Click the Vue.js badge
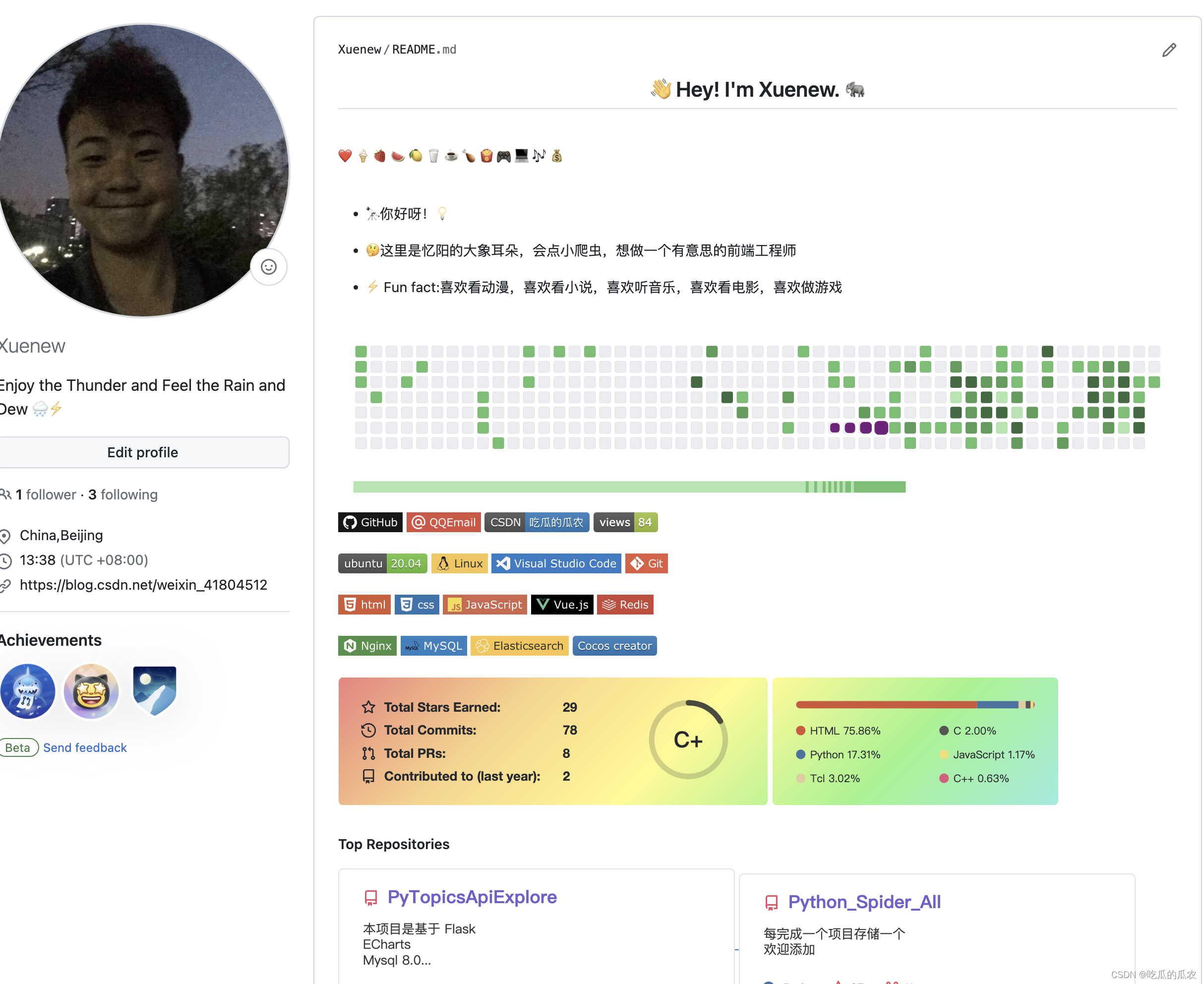 tap(561, 604)
